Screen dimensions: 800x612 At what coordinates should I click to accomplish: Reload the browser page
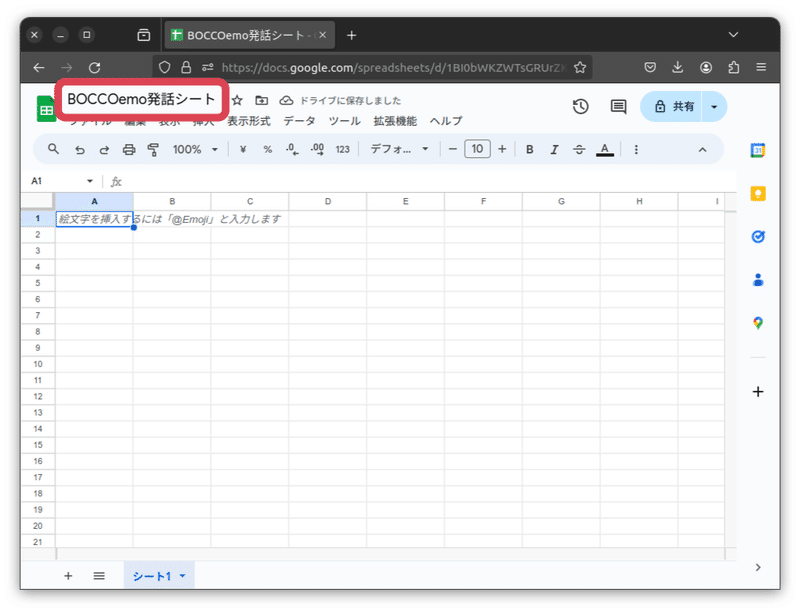pyautogui.click(x=94, y=67)
